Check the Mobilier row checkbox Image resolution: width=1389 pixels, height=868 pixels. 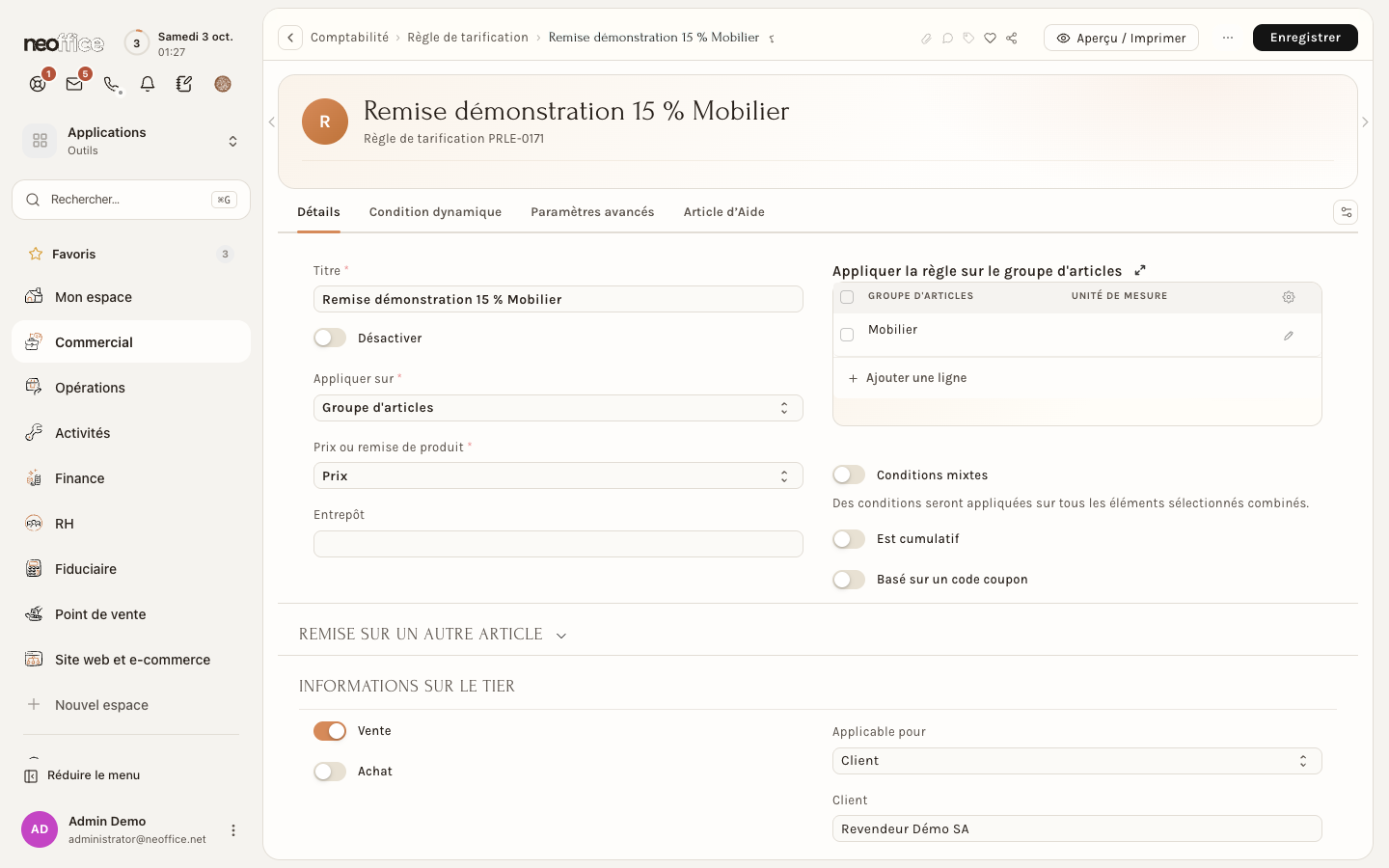[x=847, y=335]
